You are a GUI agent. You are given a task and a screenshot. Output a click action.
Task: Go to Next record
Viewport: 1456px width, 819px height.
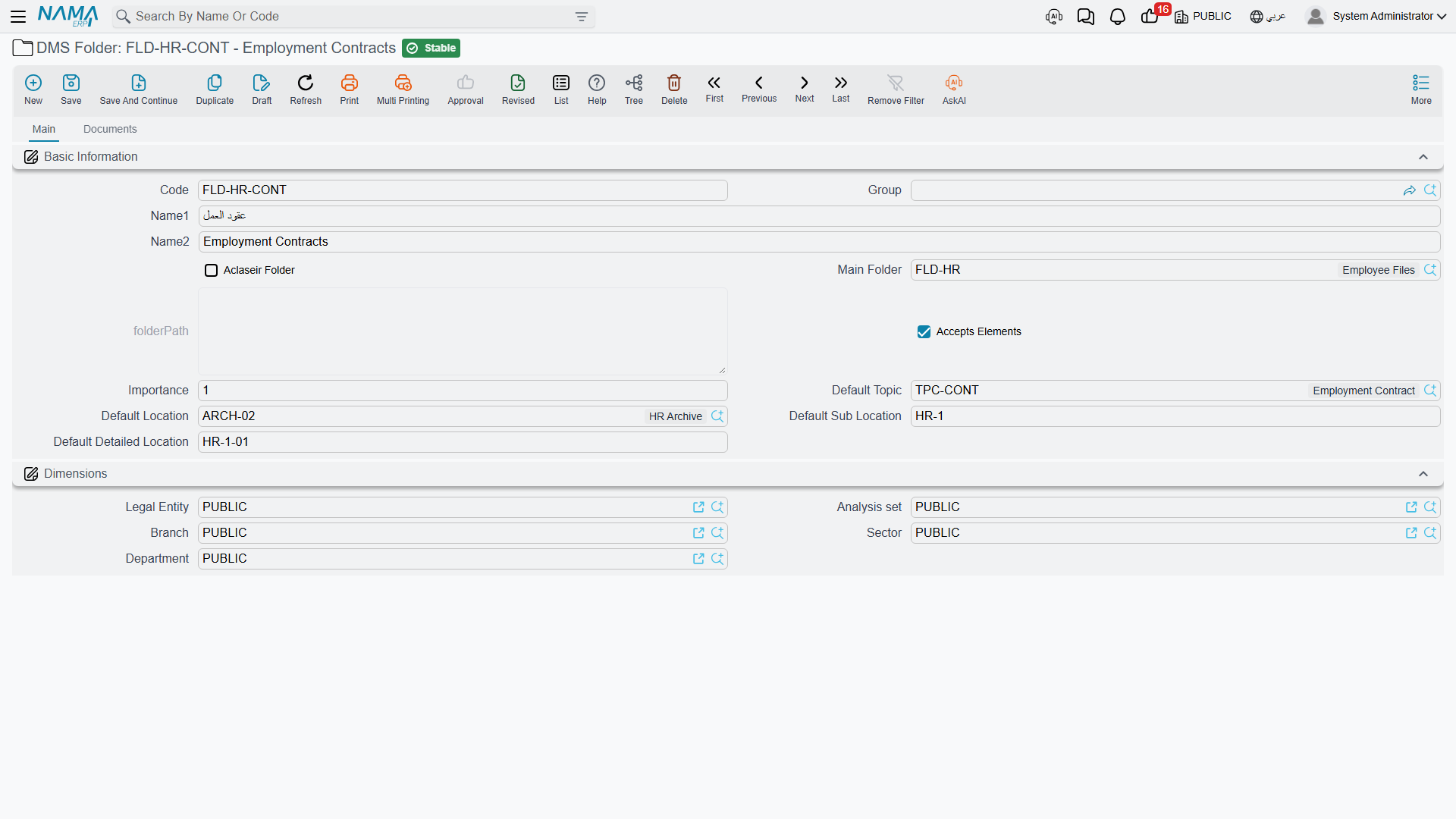pos(805,89)
